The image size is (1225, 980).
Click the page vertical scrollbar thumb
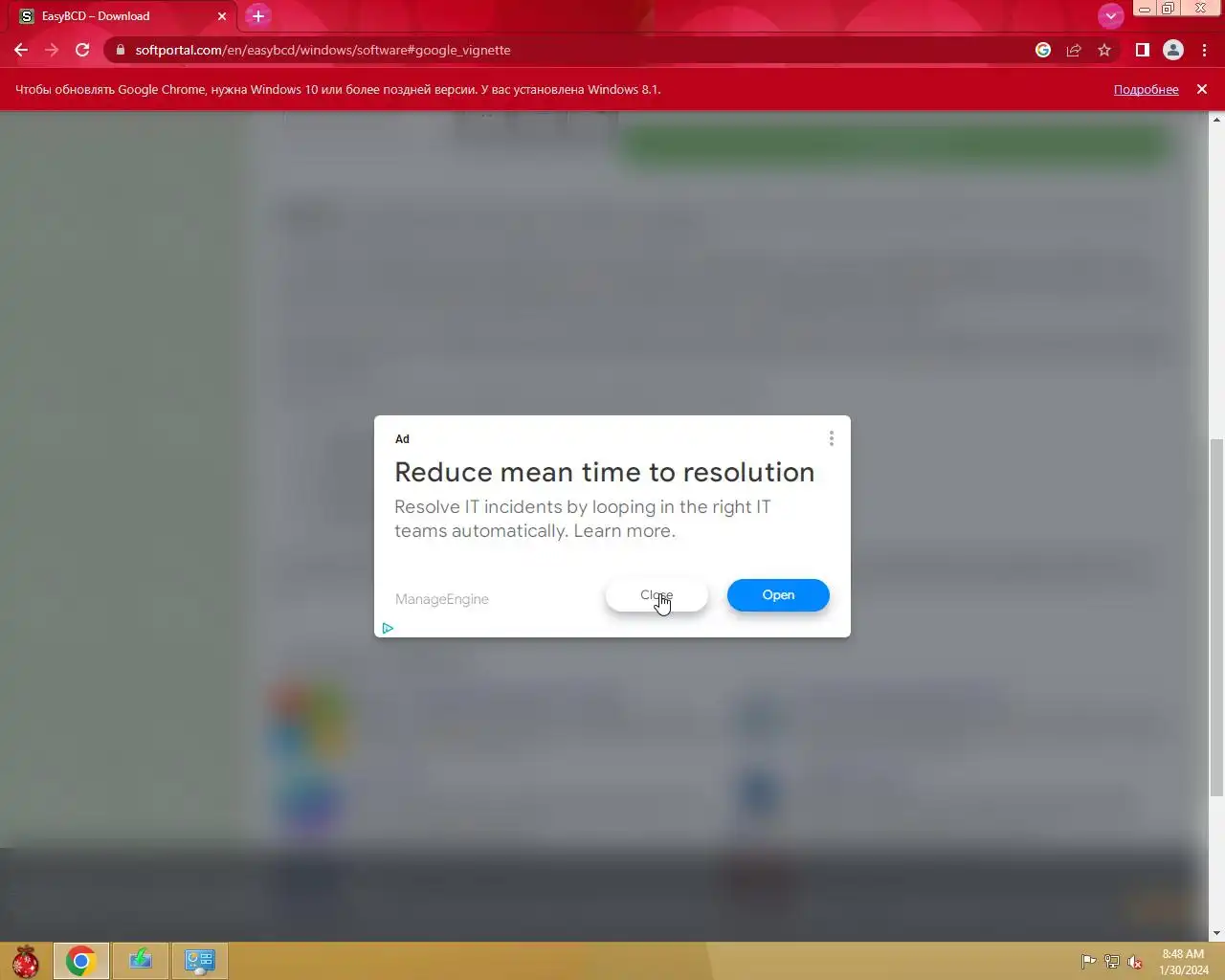pyautogui.click(x=1216, y=617)
